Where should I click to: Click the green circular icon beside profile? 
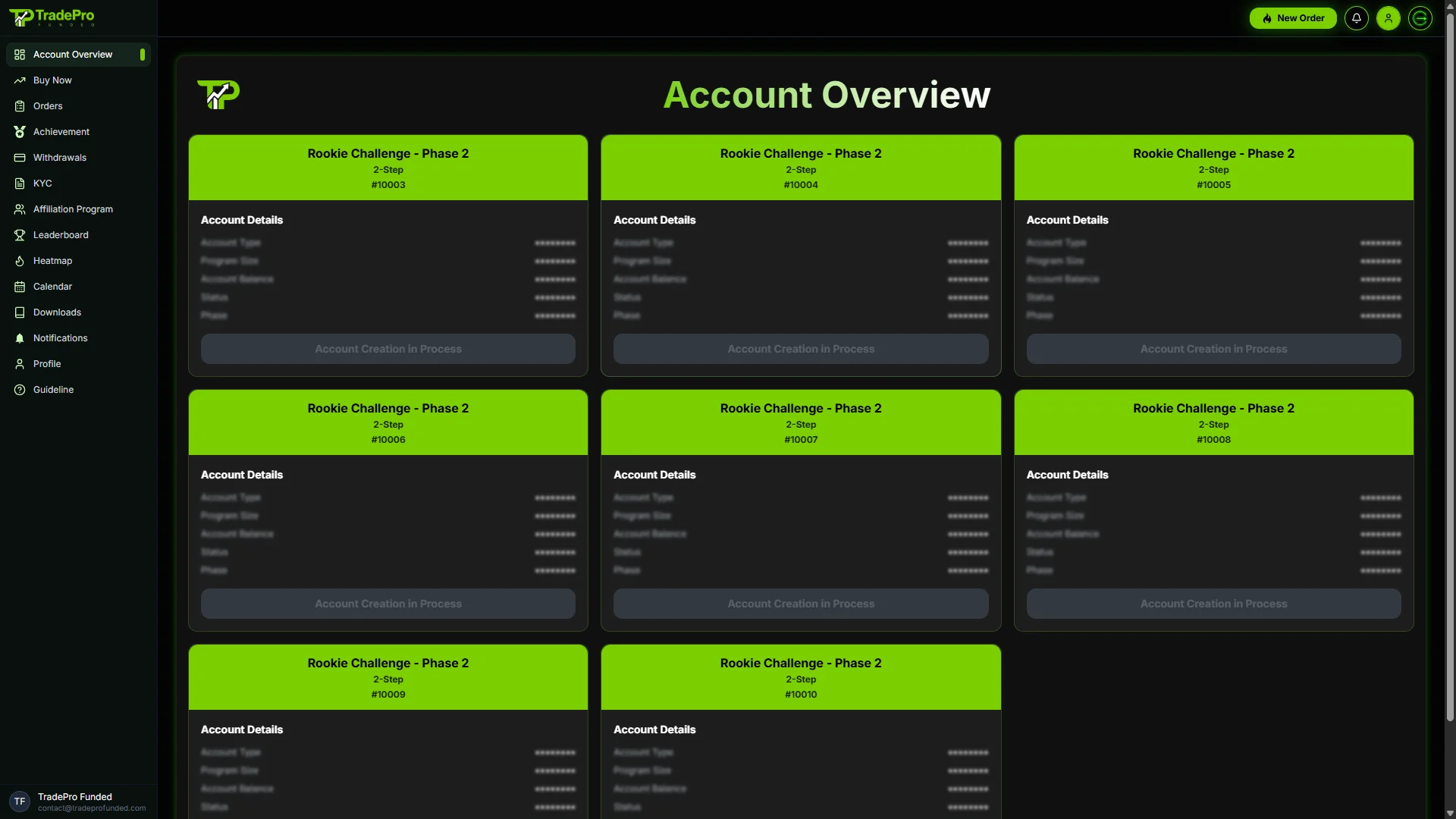click(x=1420, y=18)
